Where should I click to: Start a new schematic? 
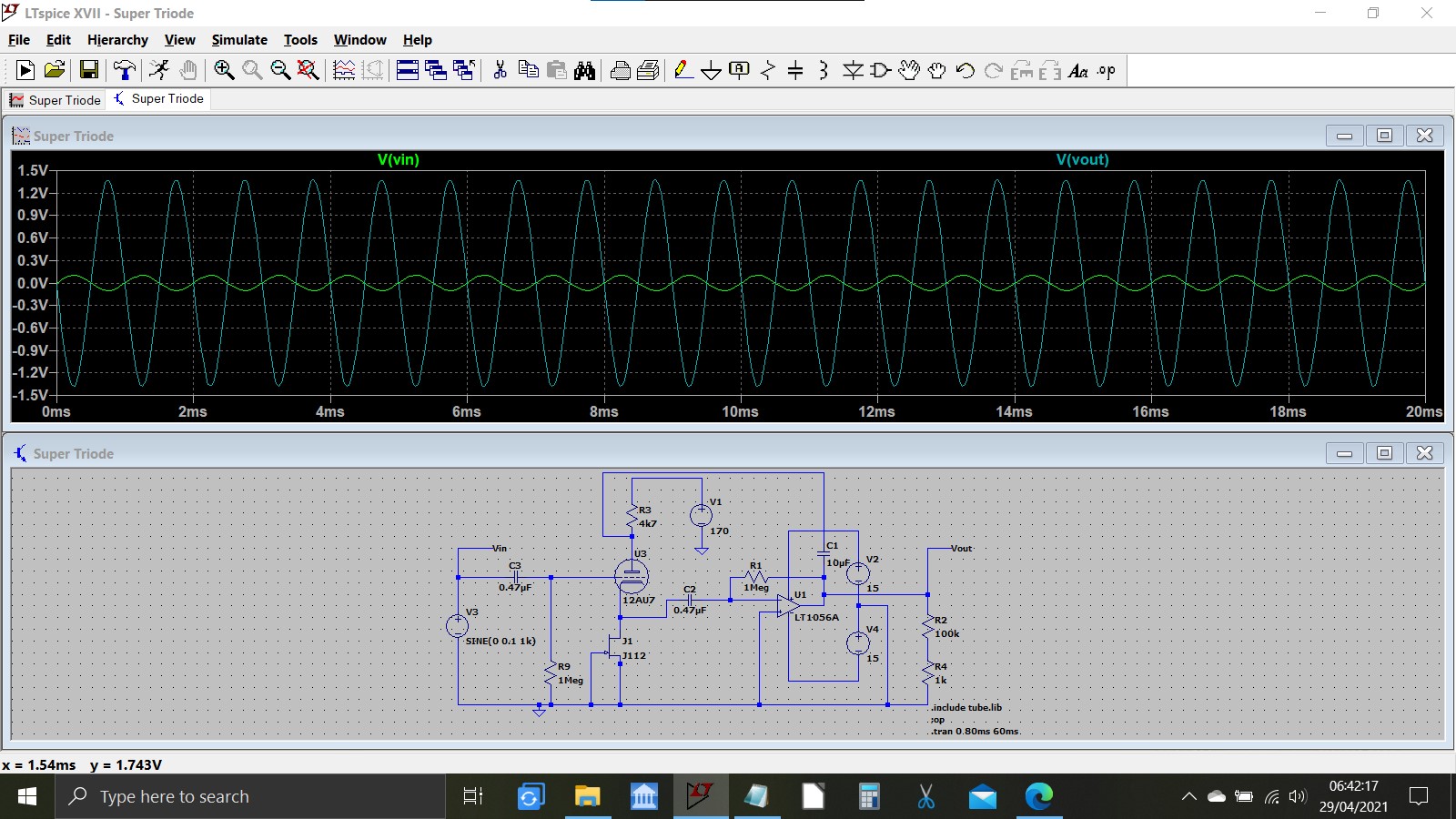25,70
